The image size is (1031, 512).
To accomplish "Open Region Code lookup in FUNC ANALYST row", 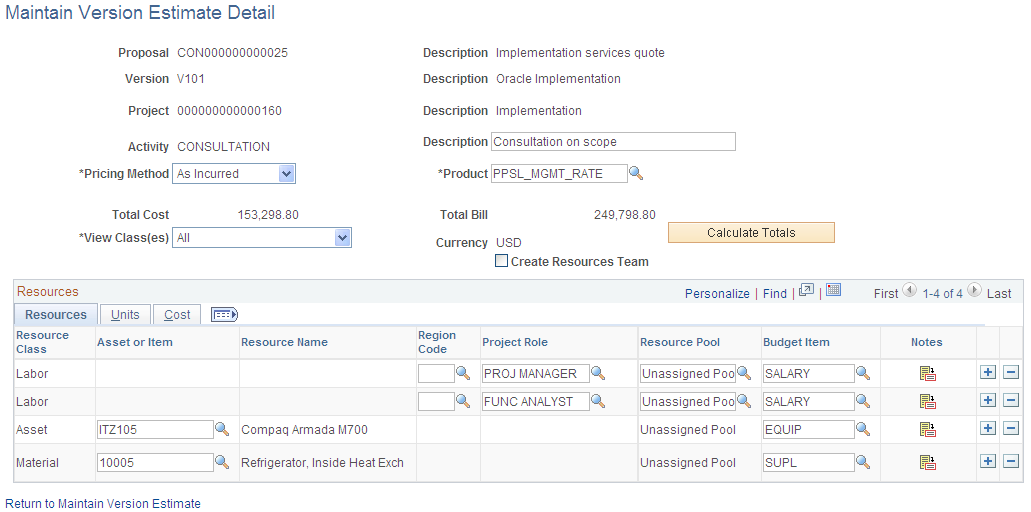I will coord(463,401).
